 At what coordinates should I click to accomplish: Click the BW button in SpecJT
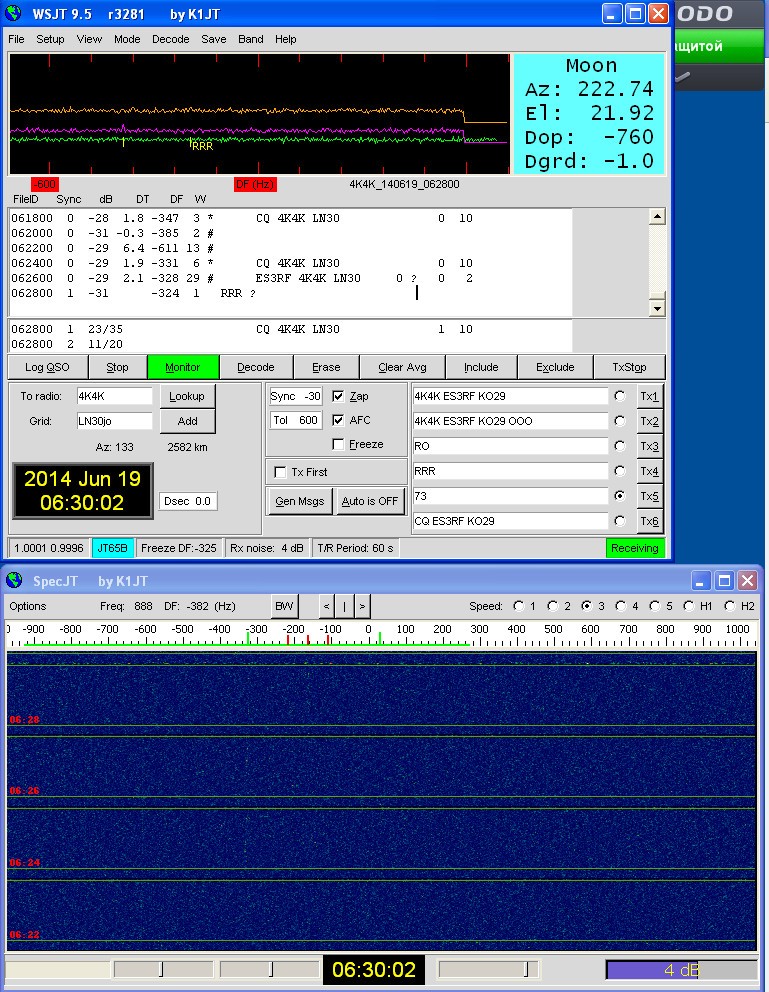285,606
